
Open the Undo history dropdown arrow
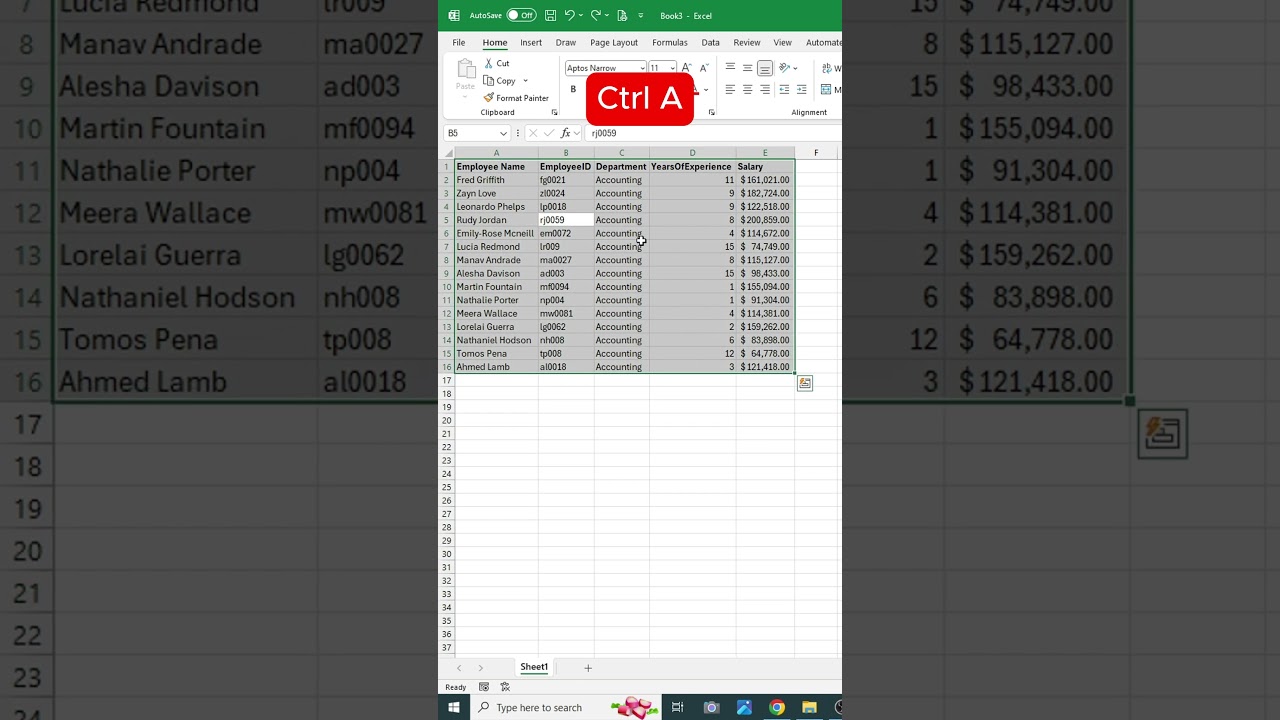(581, 16)
